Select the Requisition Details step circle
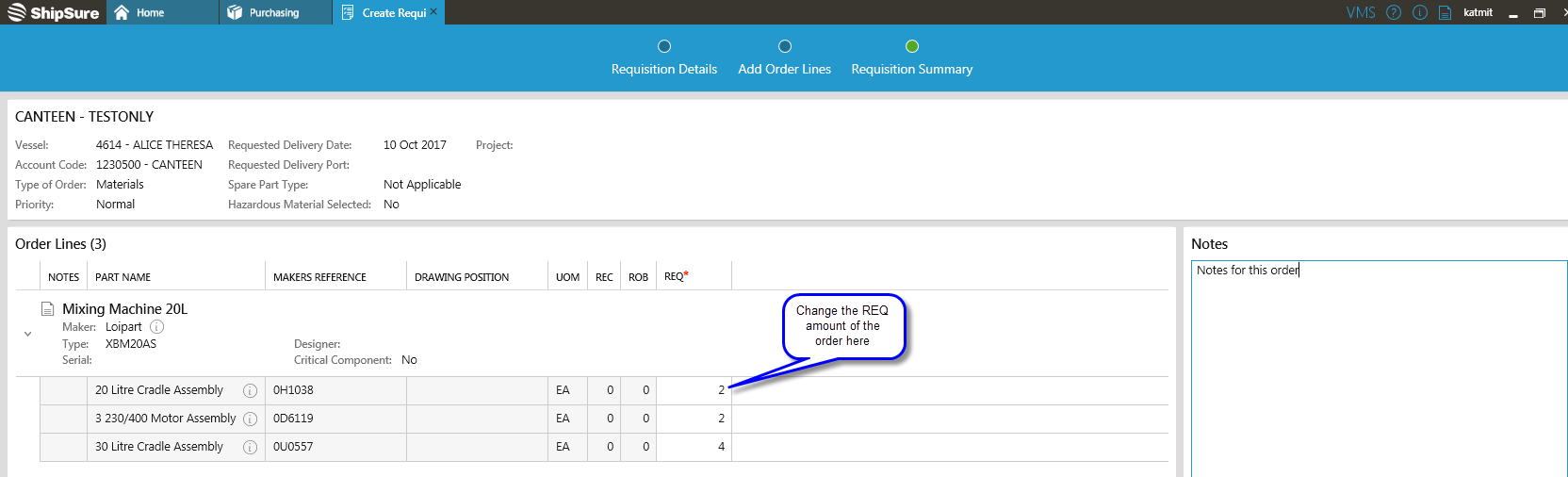This screenshot has width=1568, height=477. coord(664,46)
